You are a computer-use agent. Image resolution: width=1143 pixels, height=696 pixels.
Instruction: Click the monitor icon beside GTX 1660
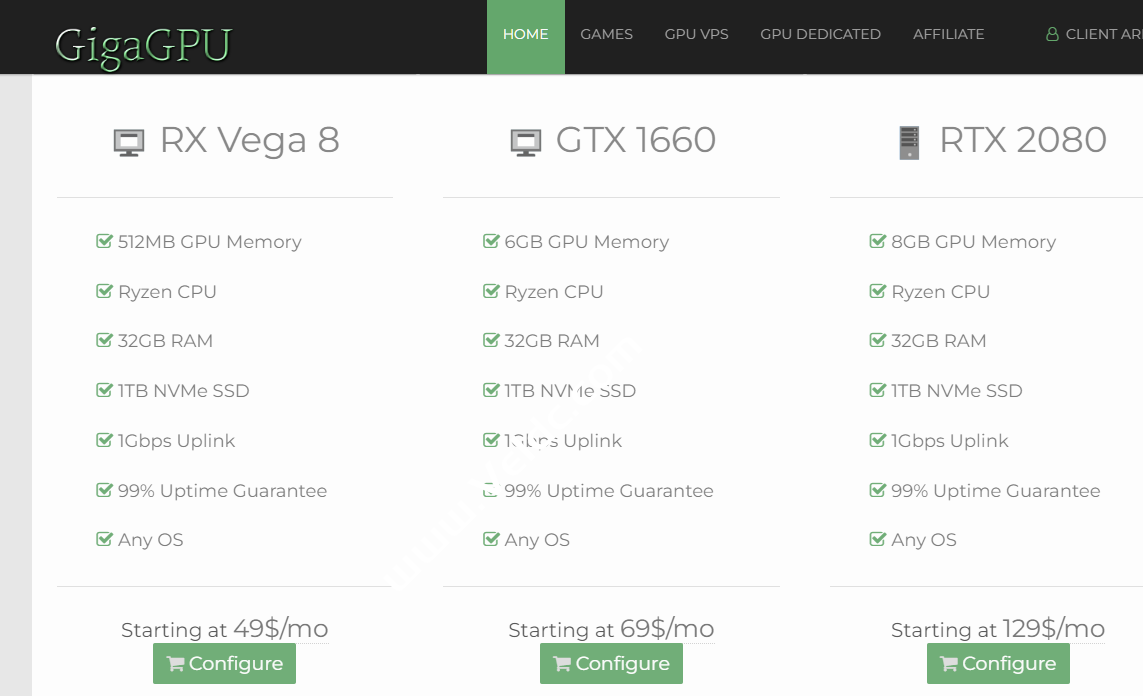525,141
